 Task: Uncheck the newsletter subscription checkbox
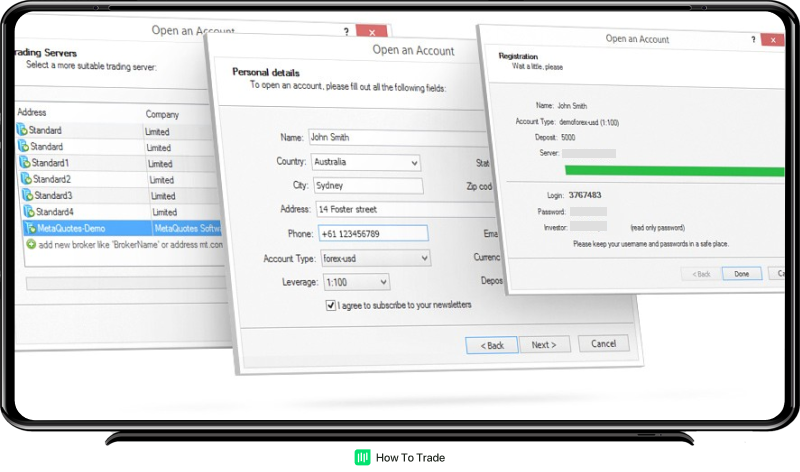[331, 305]
